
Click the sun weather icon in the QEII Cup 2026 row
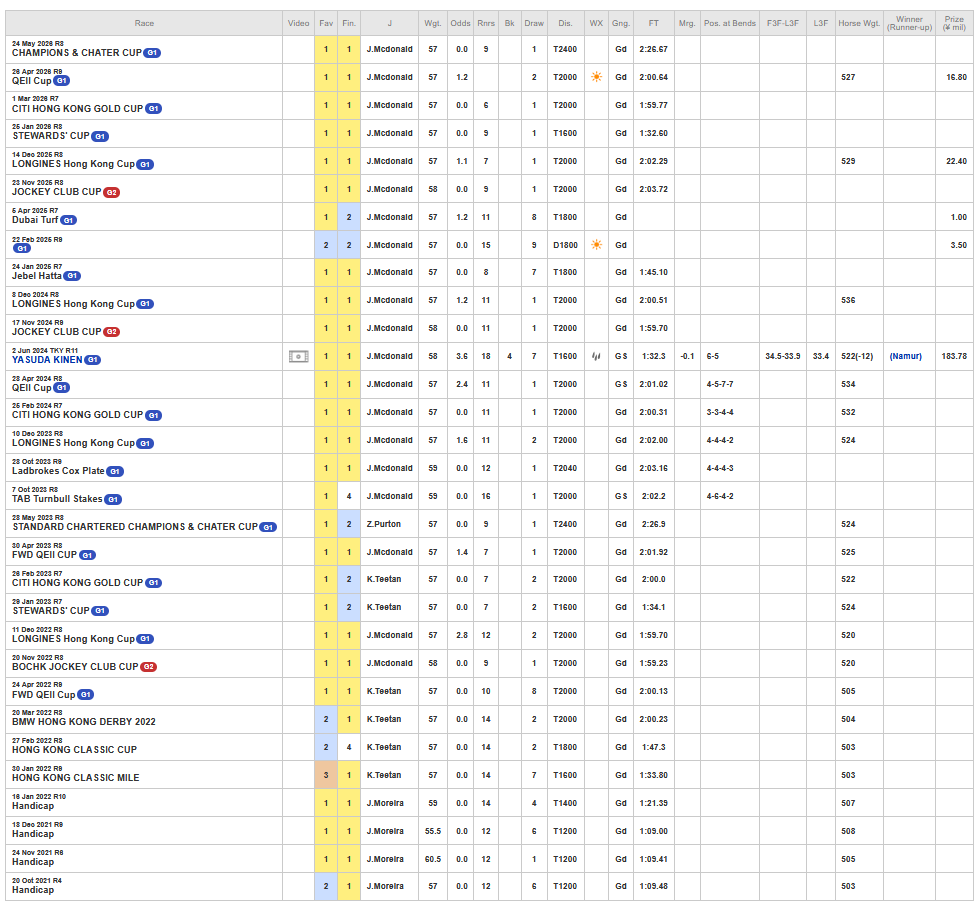tap(596, 77)
